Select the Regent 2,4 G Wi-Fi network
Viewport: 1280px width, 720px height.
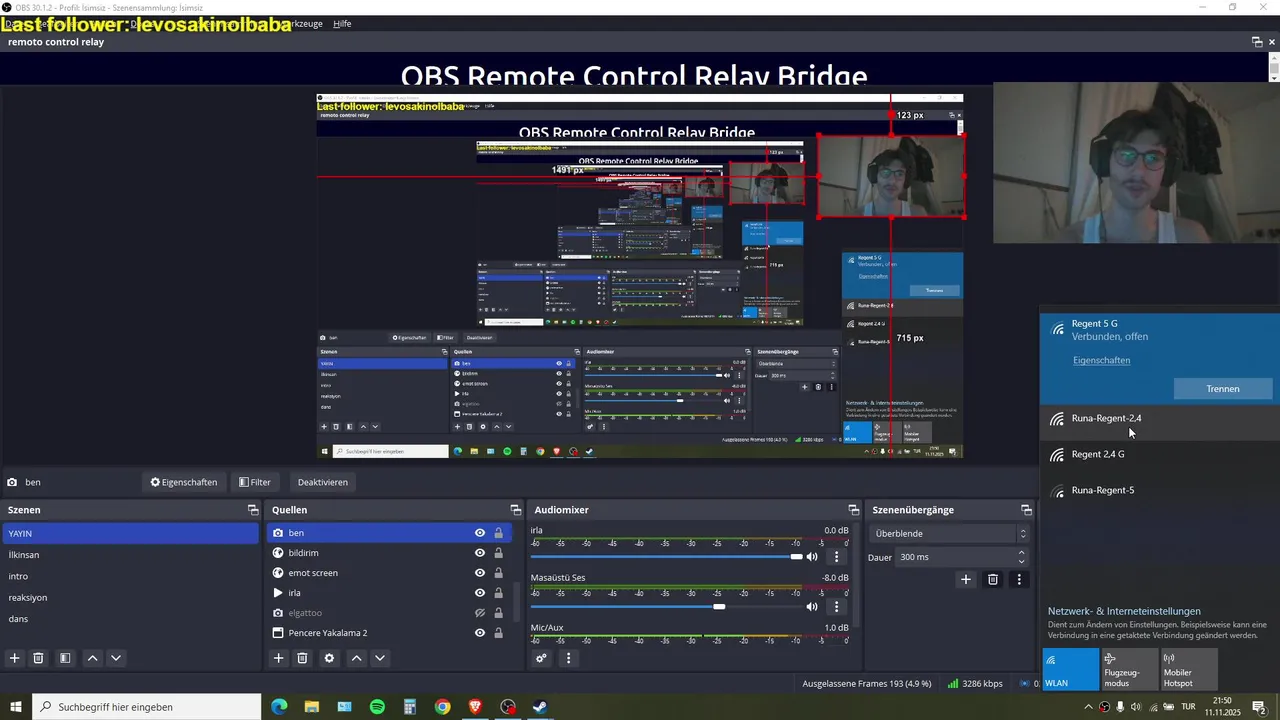click(1160, 455)
